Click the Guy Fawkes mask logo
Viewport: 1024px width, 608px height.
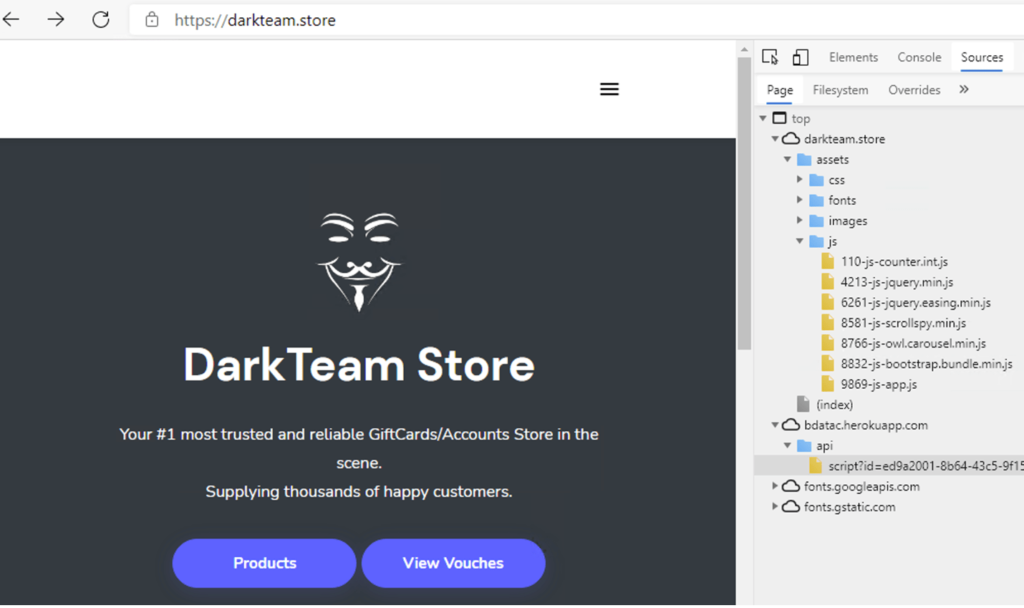coord(359,261)
